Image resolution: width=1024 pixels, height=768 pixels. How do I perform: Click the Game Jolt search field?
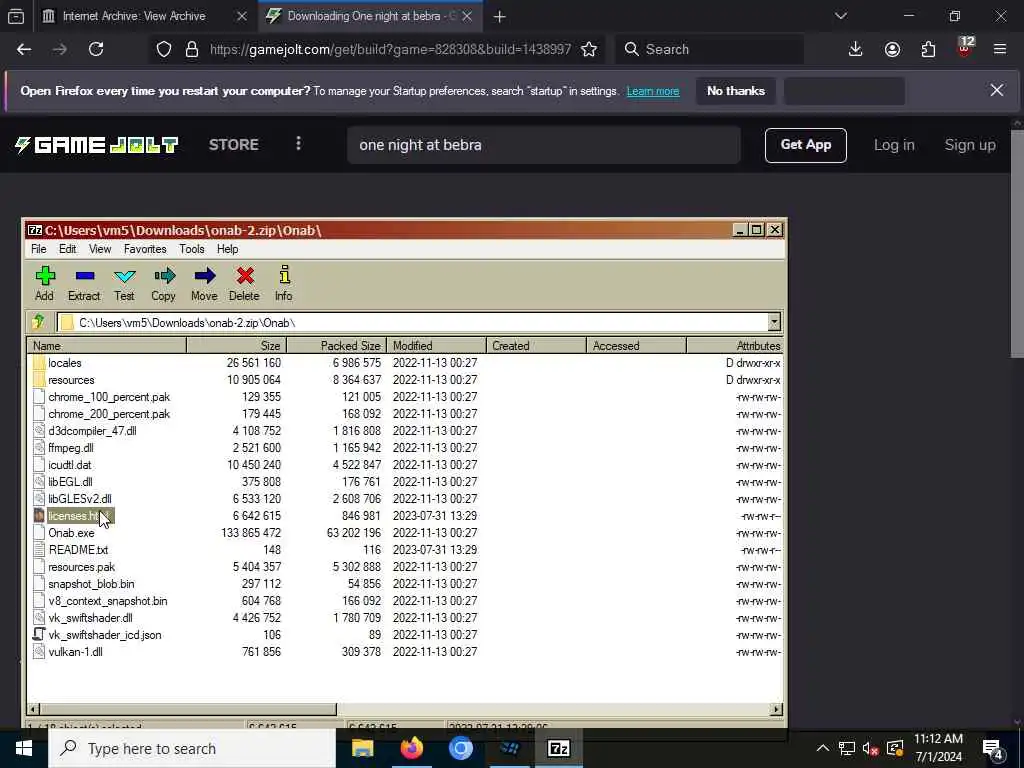(x=543, y=144)
